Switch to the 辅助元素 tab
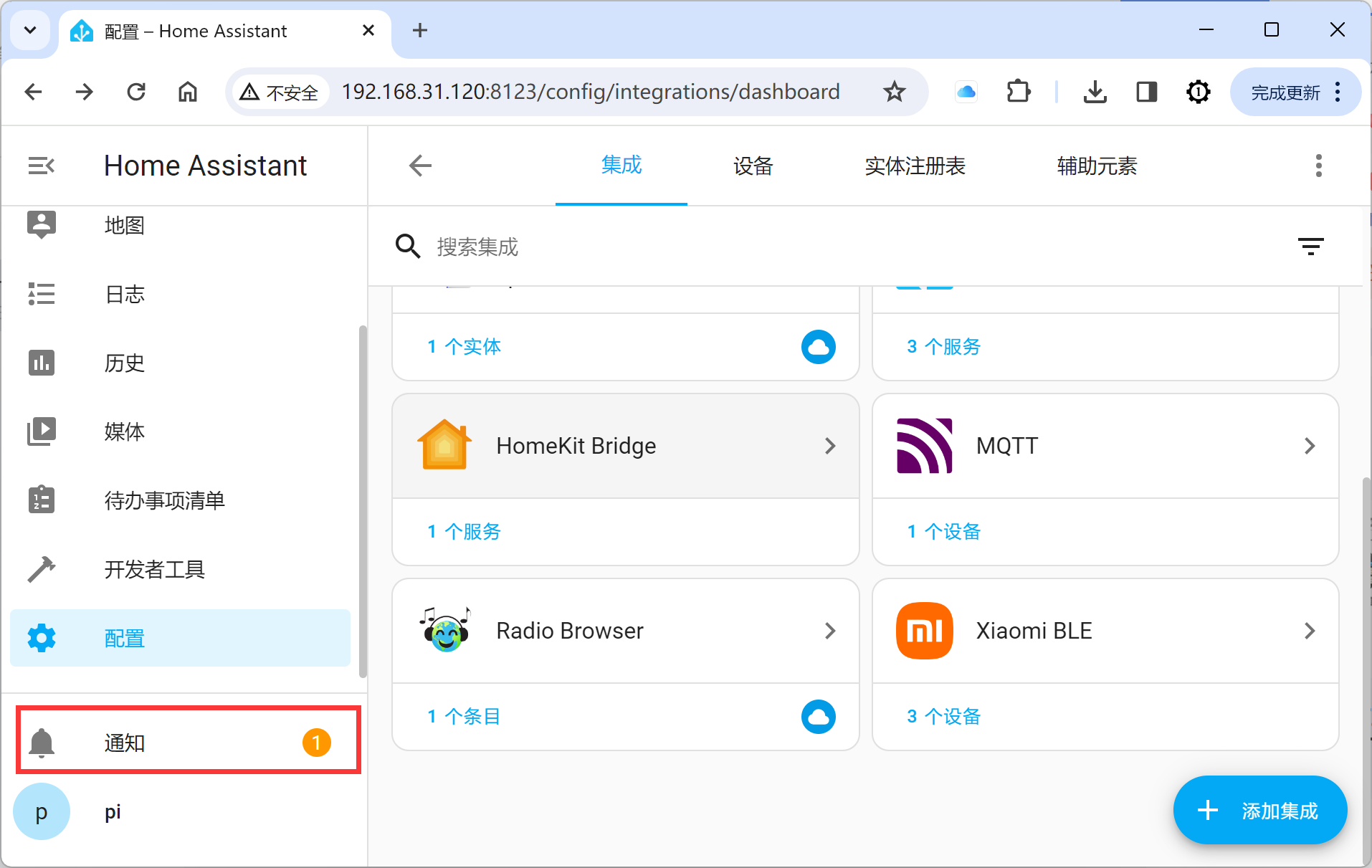This screenshot has height=868, width=1372. 1097,166
